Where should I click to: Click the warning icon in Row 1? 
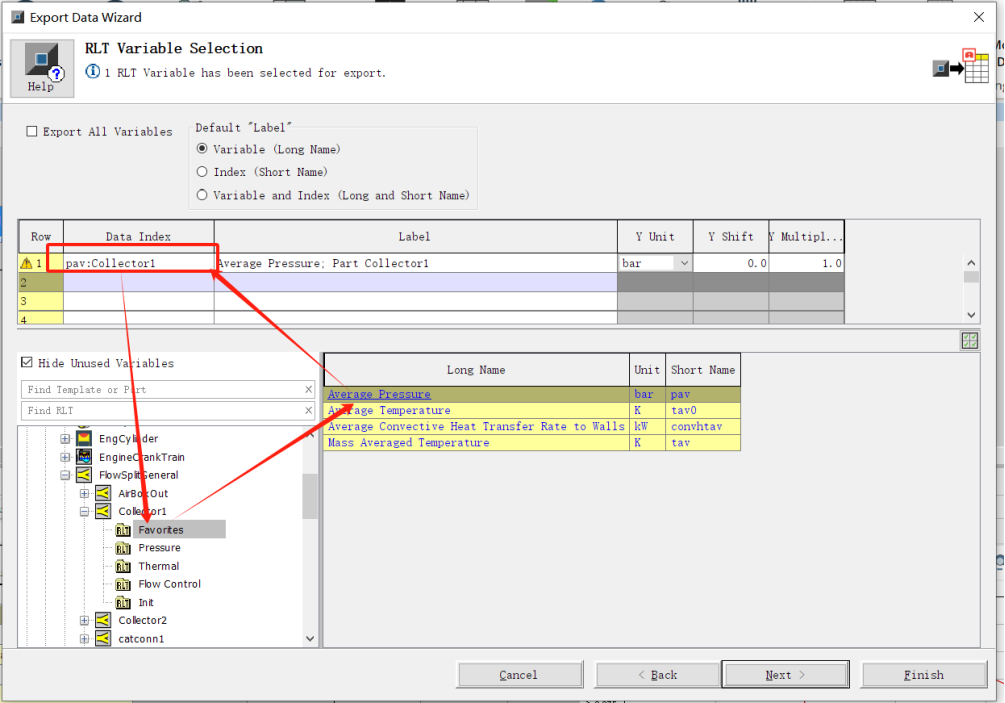(26, 263)
